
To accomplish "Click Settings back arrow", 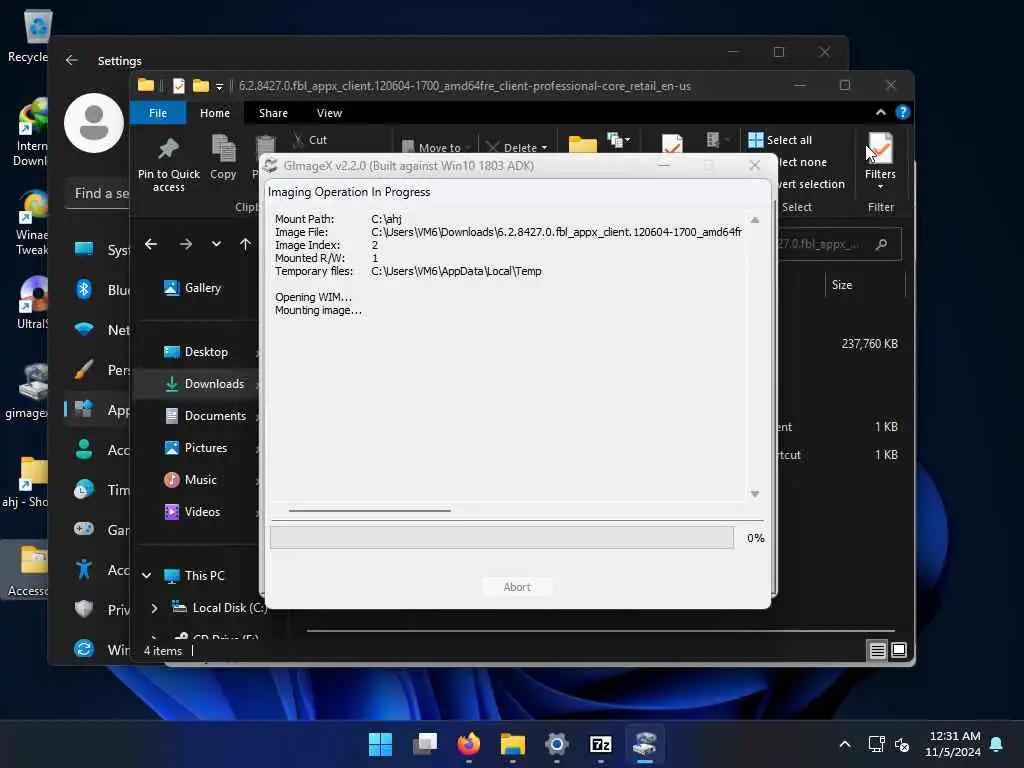I will [x=72, y=60].
